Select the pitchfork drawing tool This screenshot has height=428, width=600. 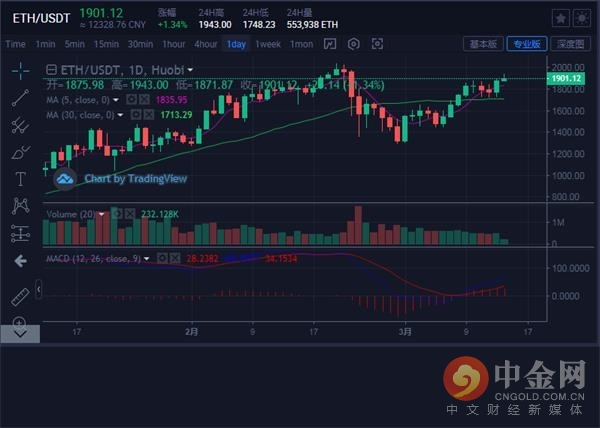(x=20, y=125)
